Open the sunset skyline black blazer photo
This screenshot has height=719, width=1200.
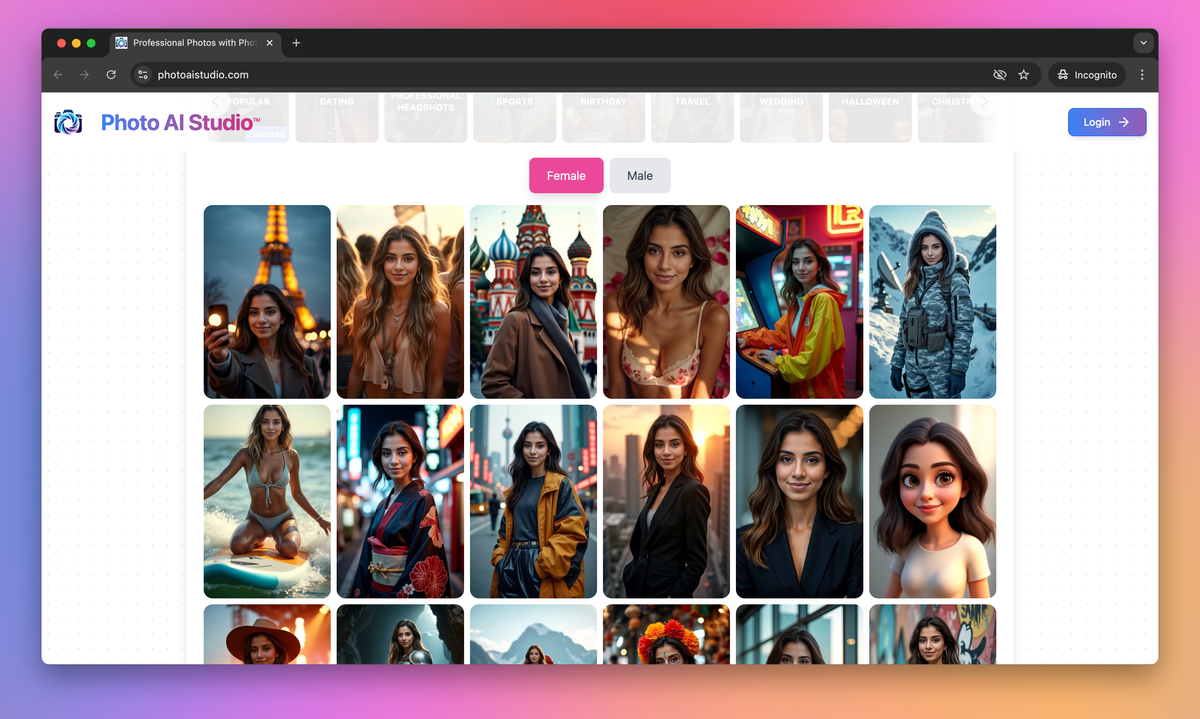pyautogui.click(x=666, y=501)
